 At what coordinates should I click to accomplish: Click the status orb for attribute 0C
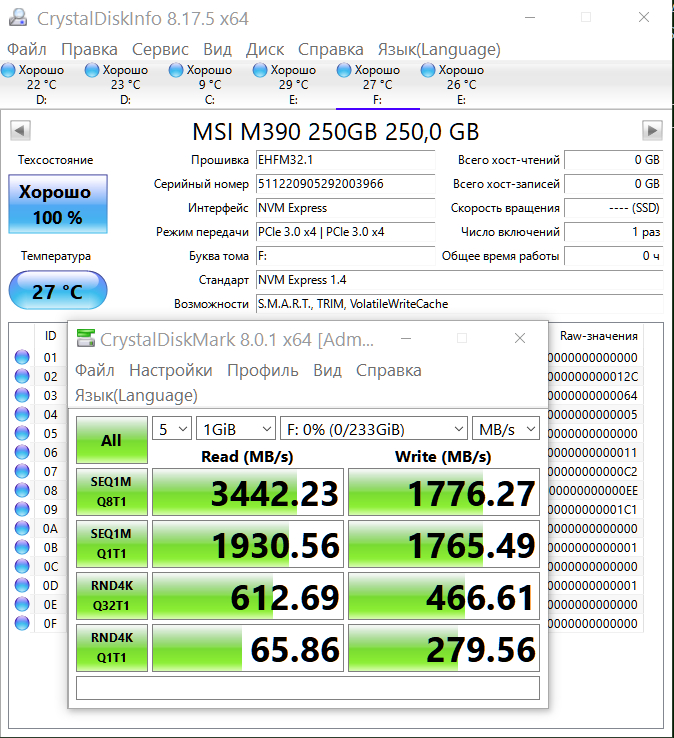[x=22, y=566]
